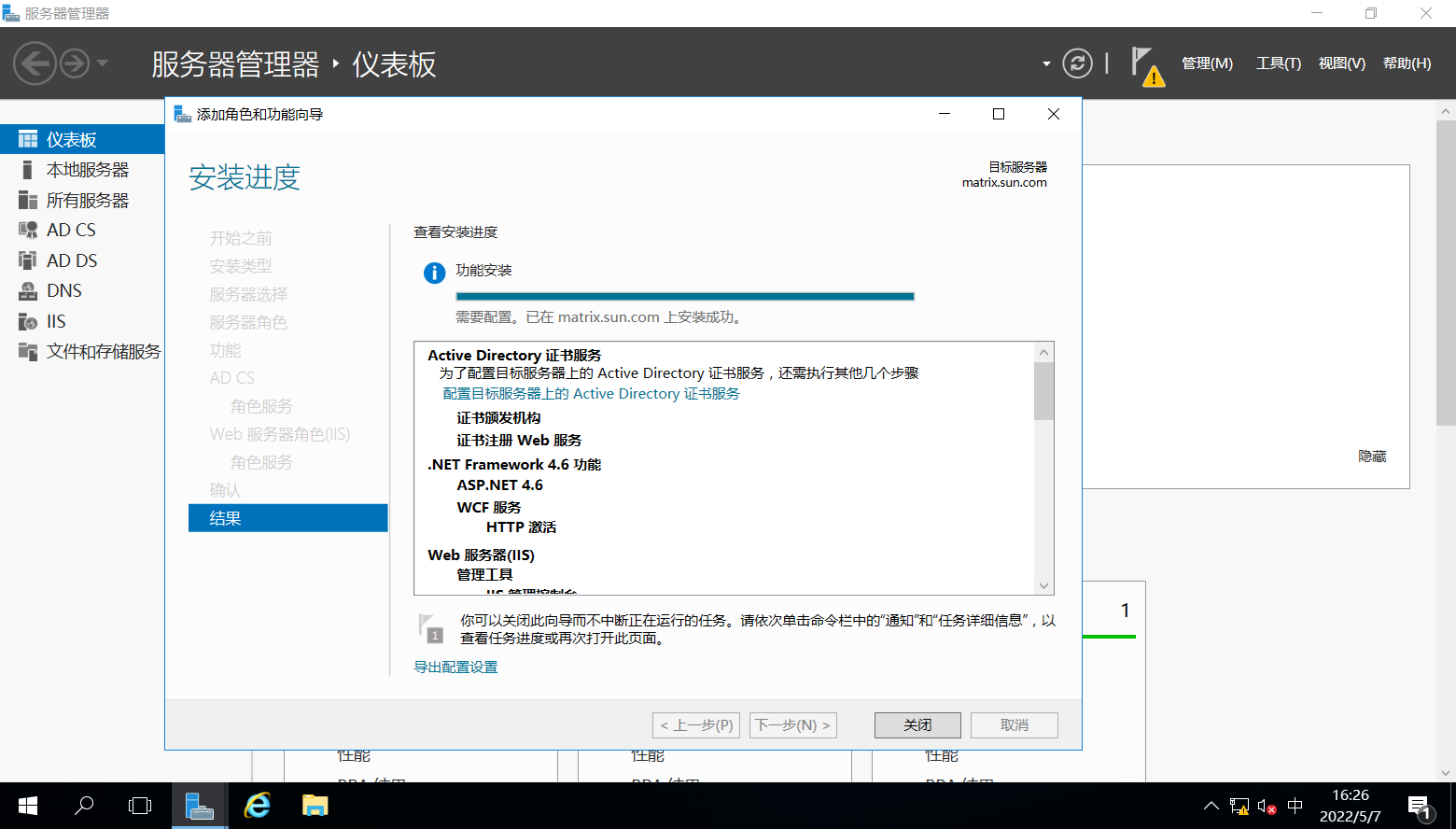Click the notification flag icon in wizard

430,627
